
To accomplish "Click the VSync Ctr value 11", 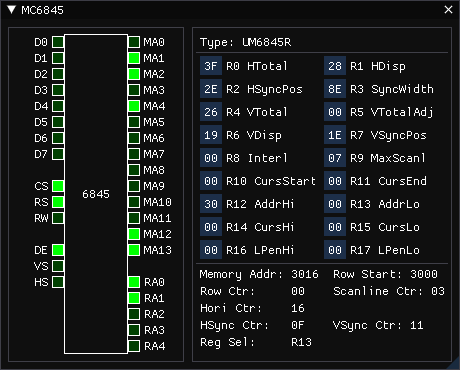I will [417, 325].
